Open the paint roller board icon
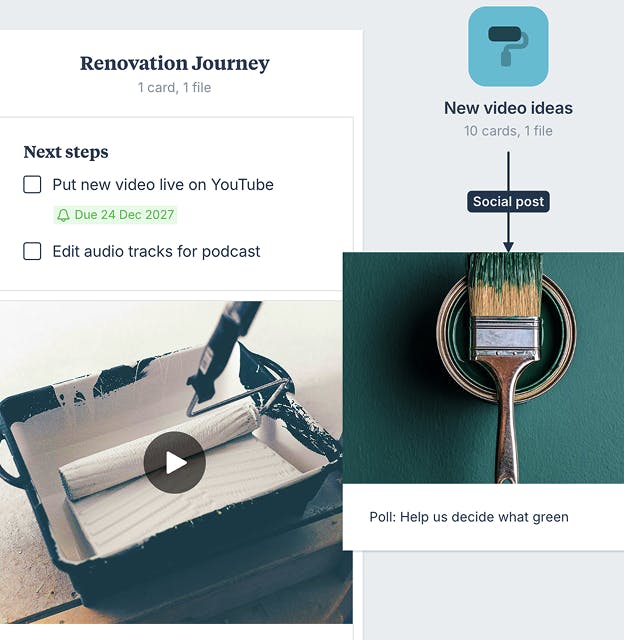This screenshot has height=640, width=624. pyautogui.click(x=508, y=46)
